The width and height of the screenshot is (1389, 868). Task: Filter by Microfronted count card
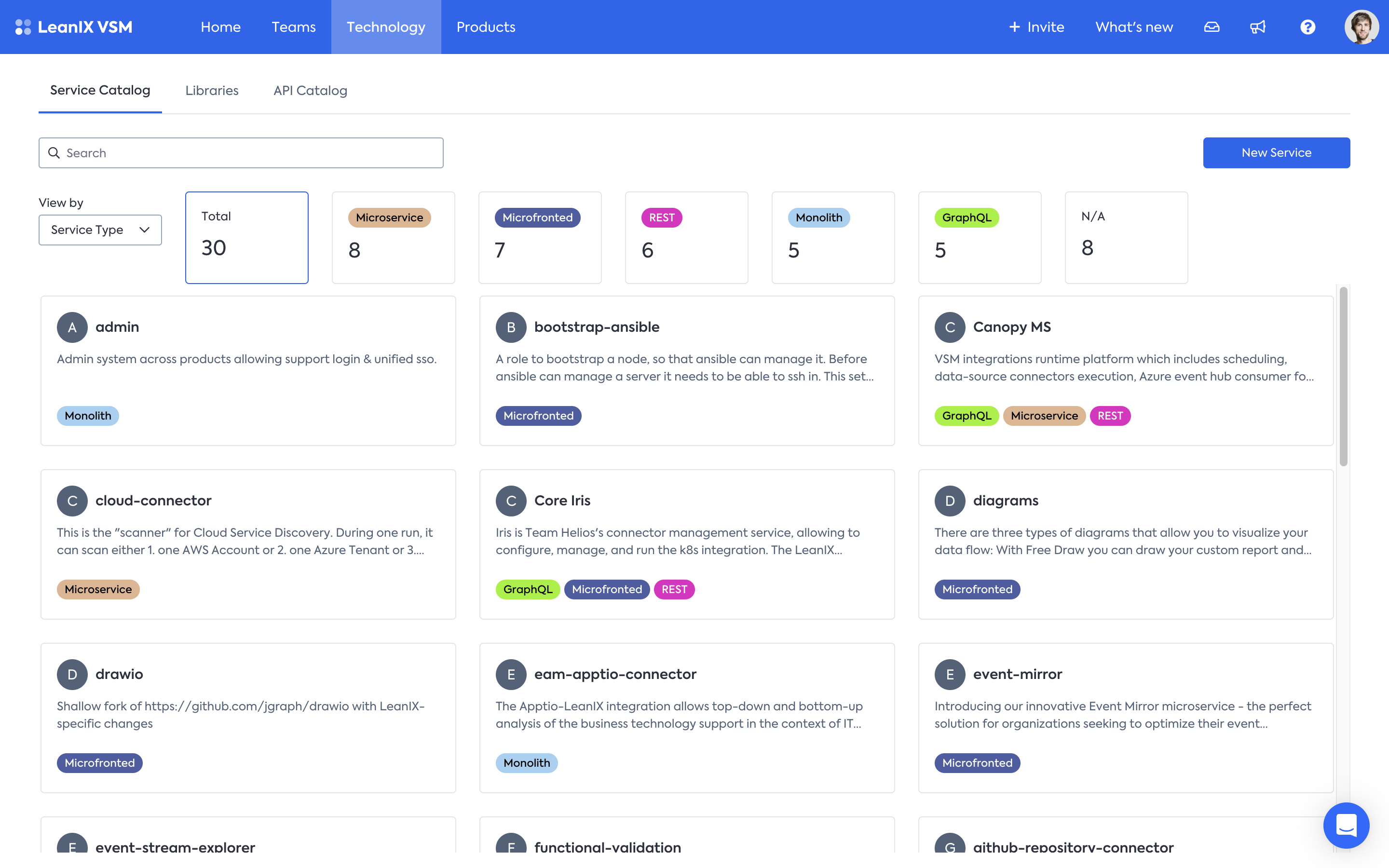(540, 238)
